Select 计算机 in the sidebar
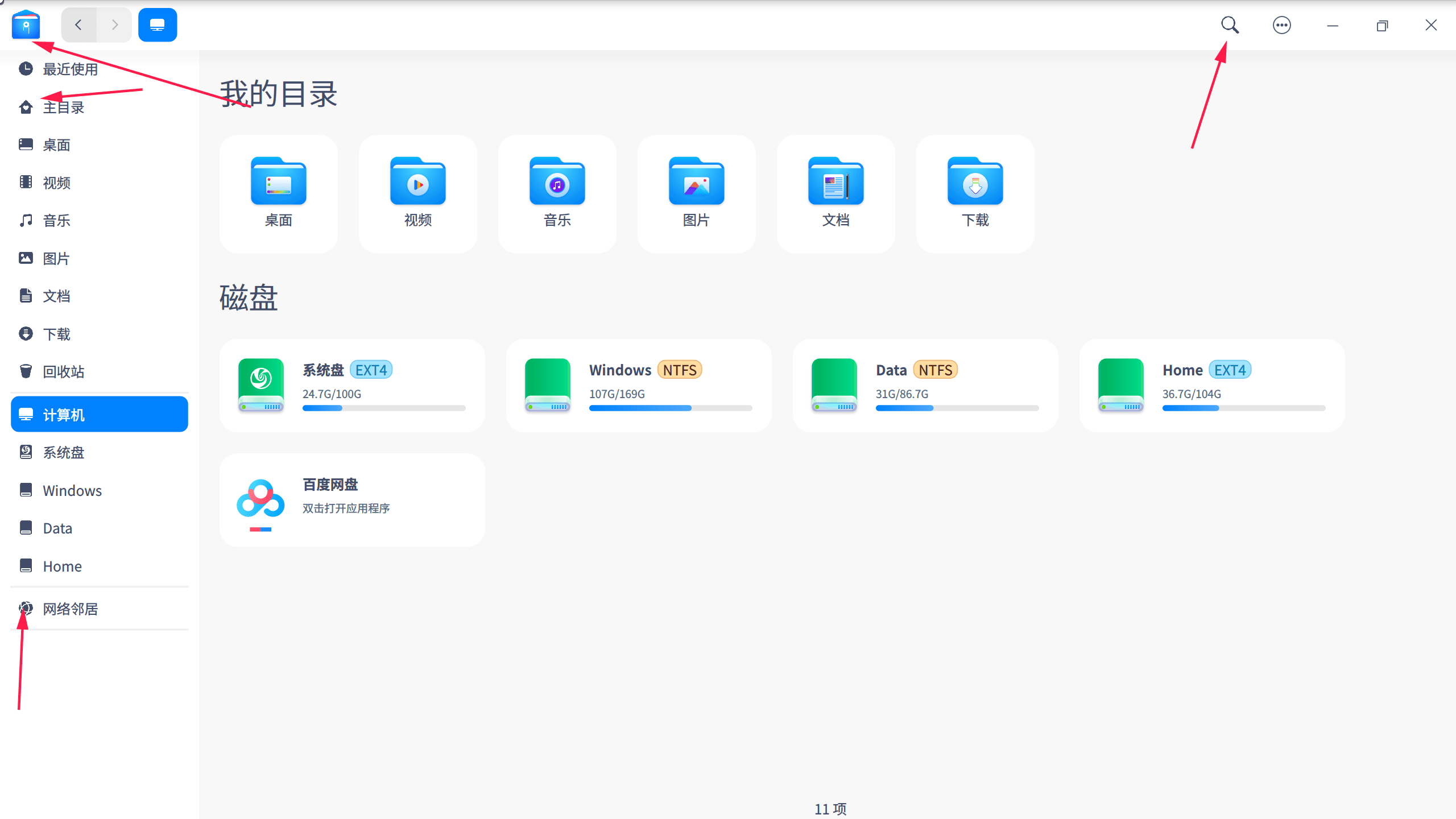 [x=68, y=414]
